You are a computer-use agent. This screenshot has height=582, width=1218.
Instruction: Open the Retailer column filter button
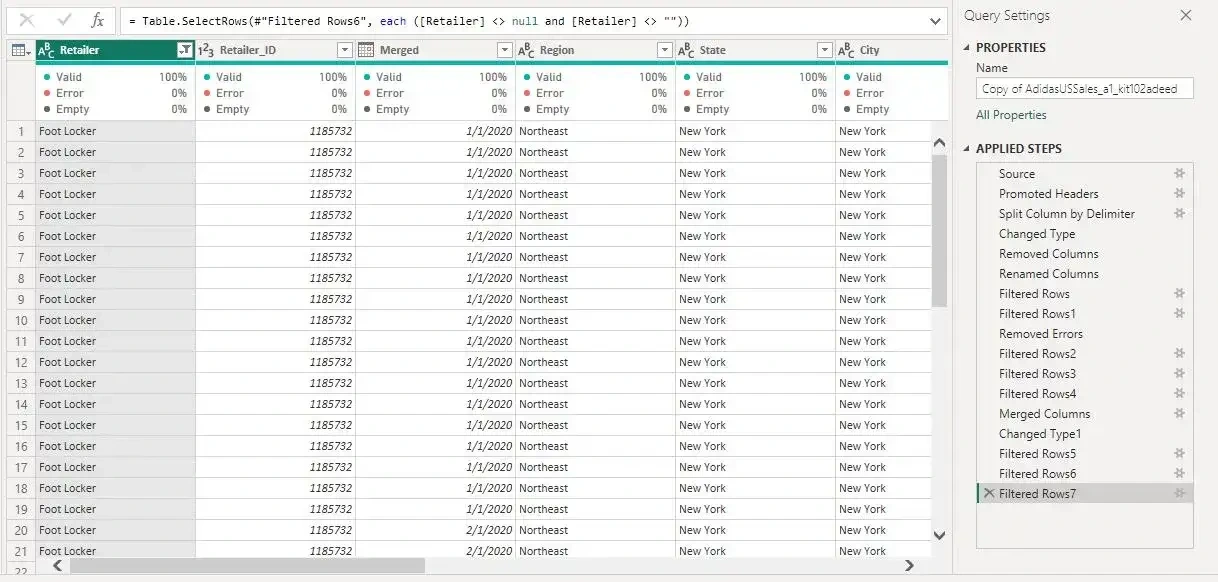(184, 50)
